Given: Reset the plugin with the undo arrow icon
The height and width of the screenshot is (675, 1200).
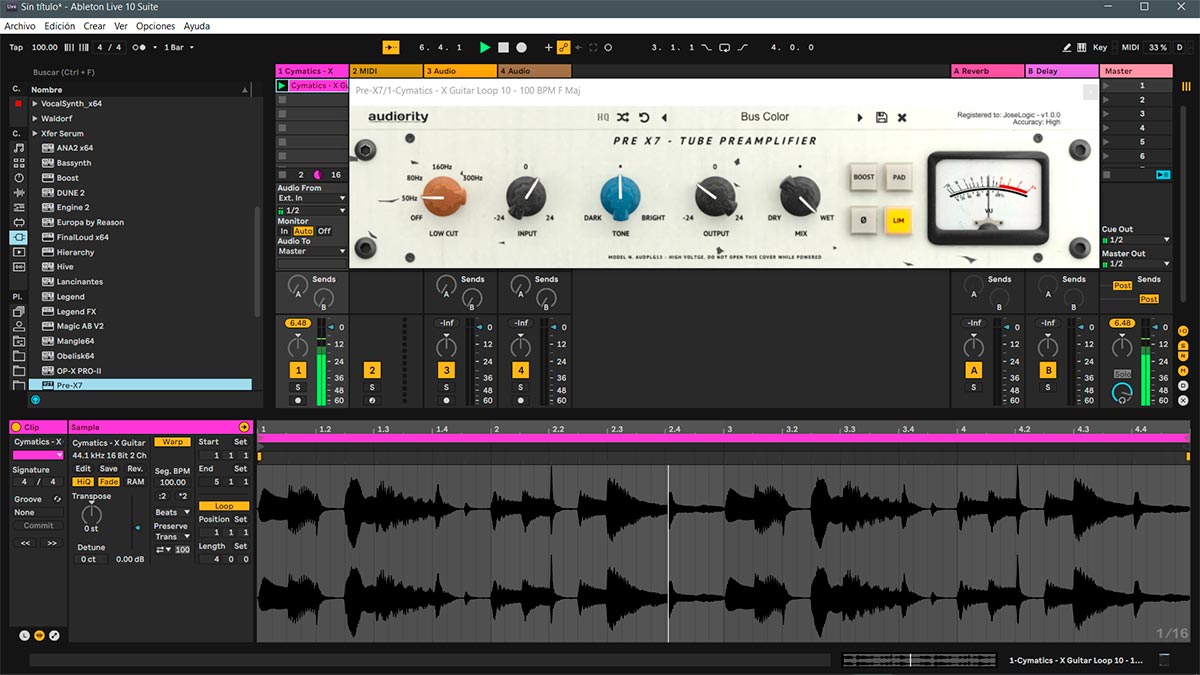Looking at the screenshot, I should (x=644, y=117).
